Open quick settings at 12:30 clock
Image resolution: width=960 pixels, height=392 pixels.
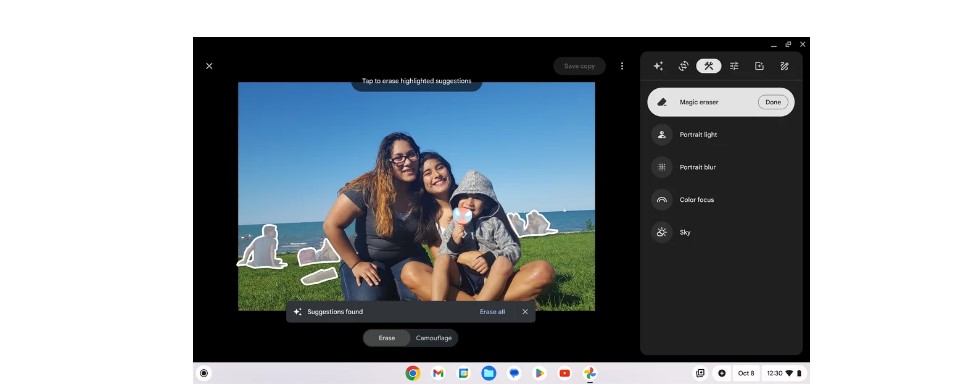(784, 373)
